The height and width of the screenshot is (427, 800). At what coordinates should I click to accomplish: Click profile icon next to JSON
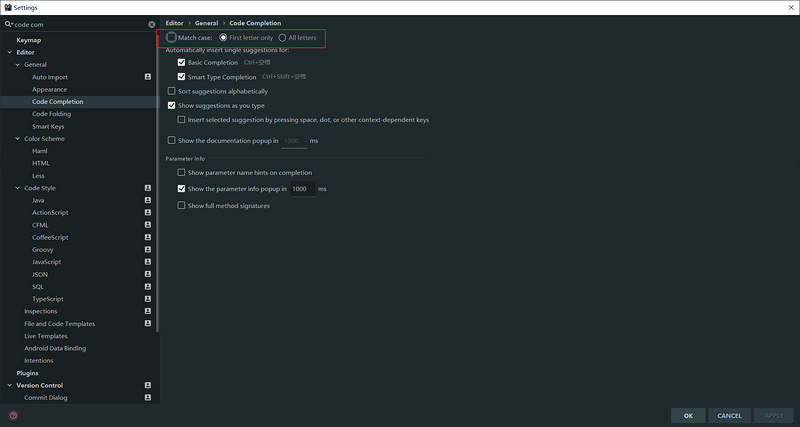point(148,274)
